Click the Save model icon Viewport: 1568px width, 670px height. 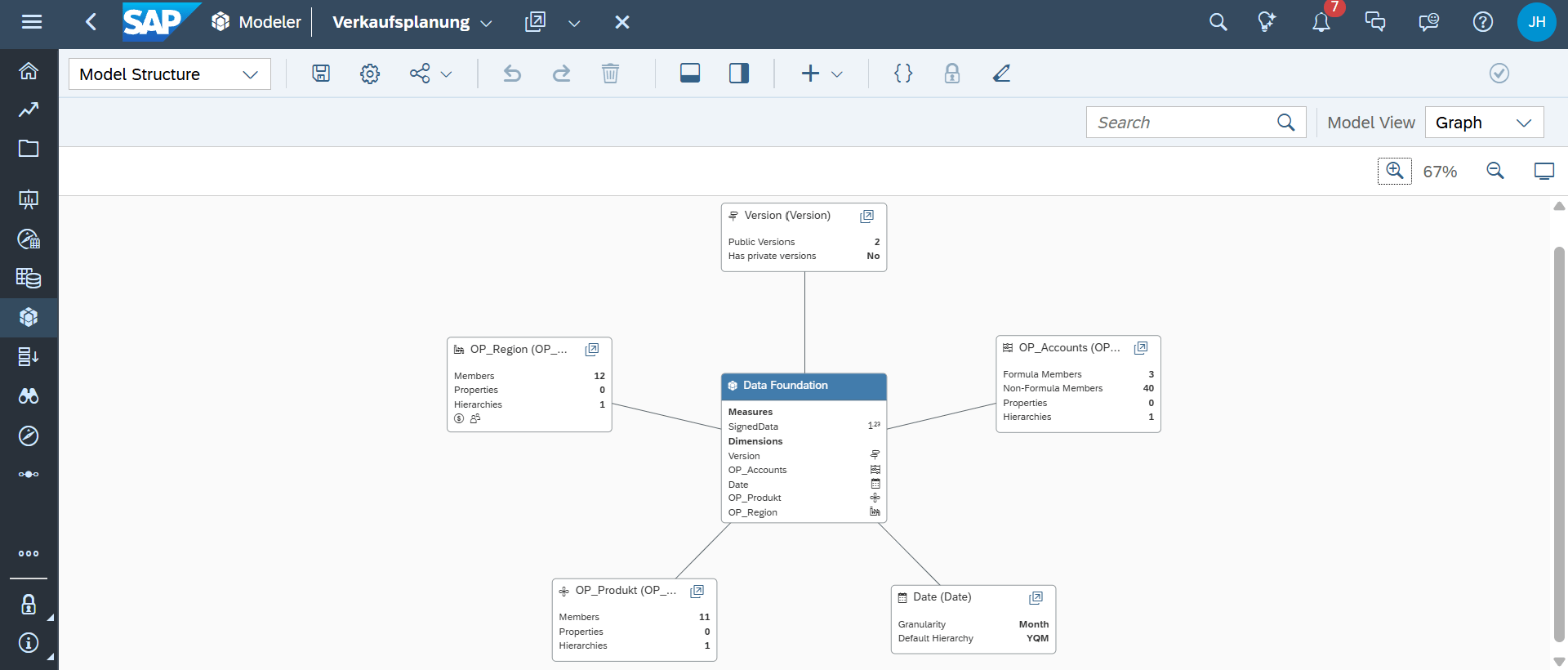point(321,74)
